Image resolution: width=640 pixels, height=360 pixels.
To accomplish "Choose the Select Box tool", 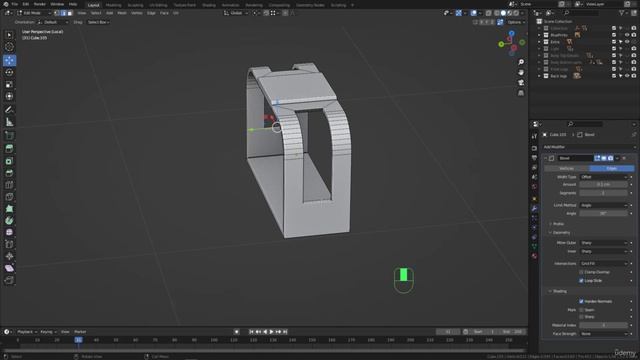I will click(x=9, y=35).
